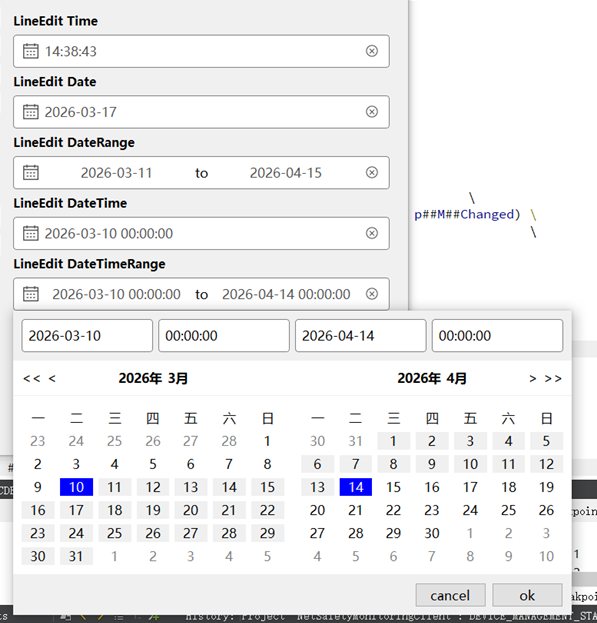Go to previous year with << arrow
Image resolution: width=597 pixels, height=623 pixels.
[32, 379]
